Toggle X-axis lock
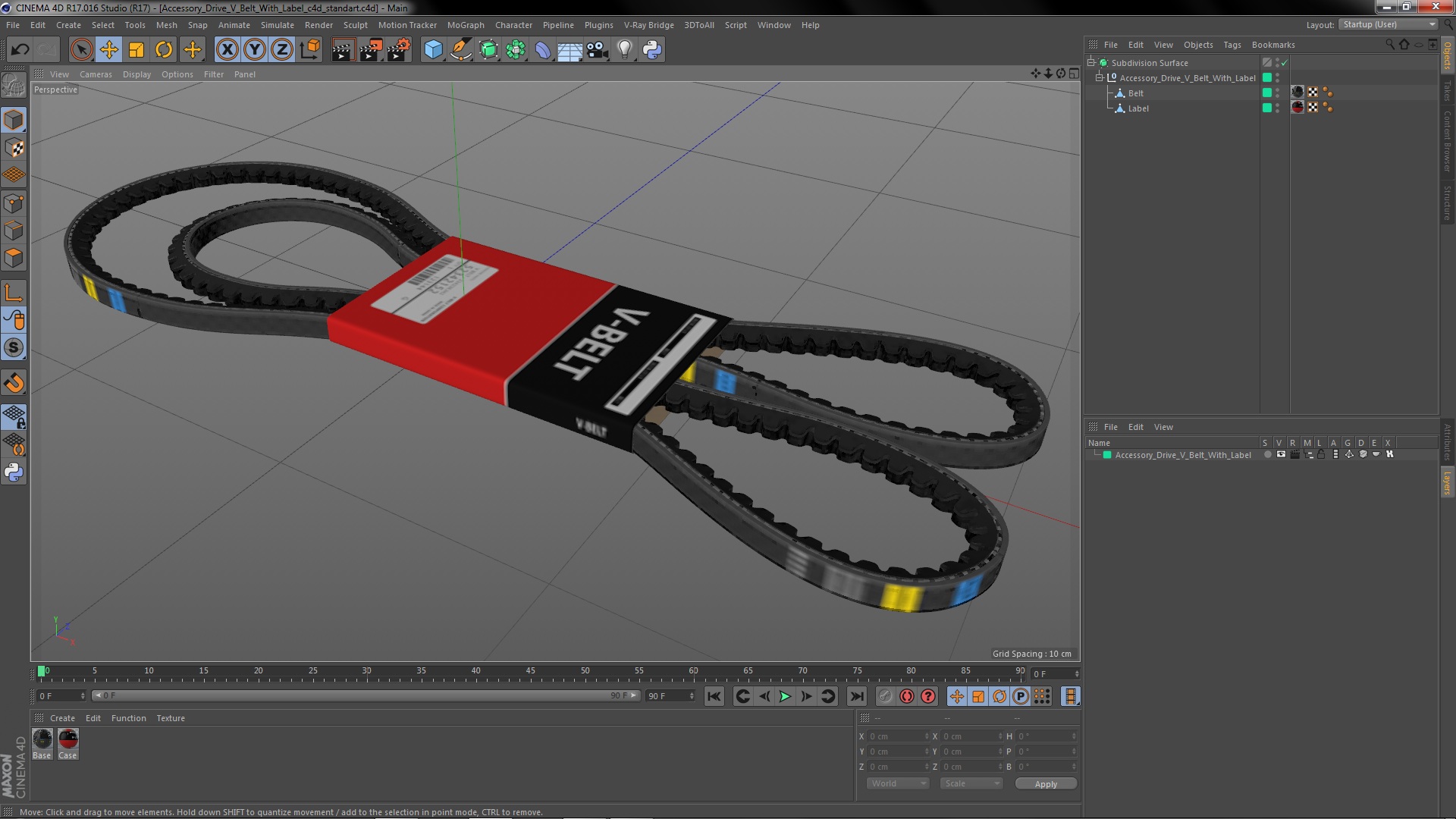The image size is (1456, 819). [227, 50]
